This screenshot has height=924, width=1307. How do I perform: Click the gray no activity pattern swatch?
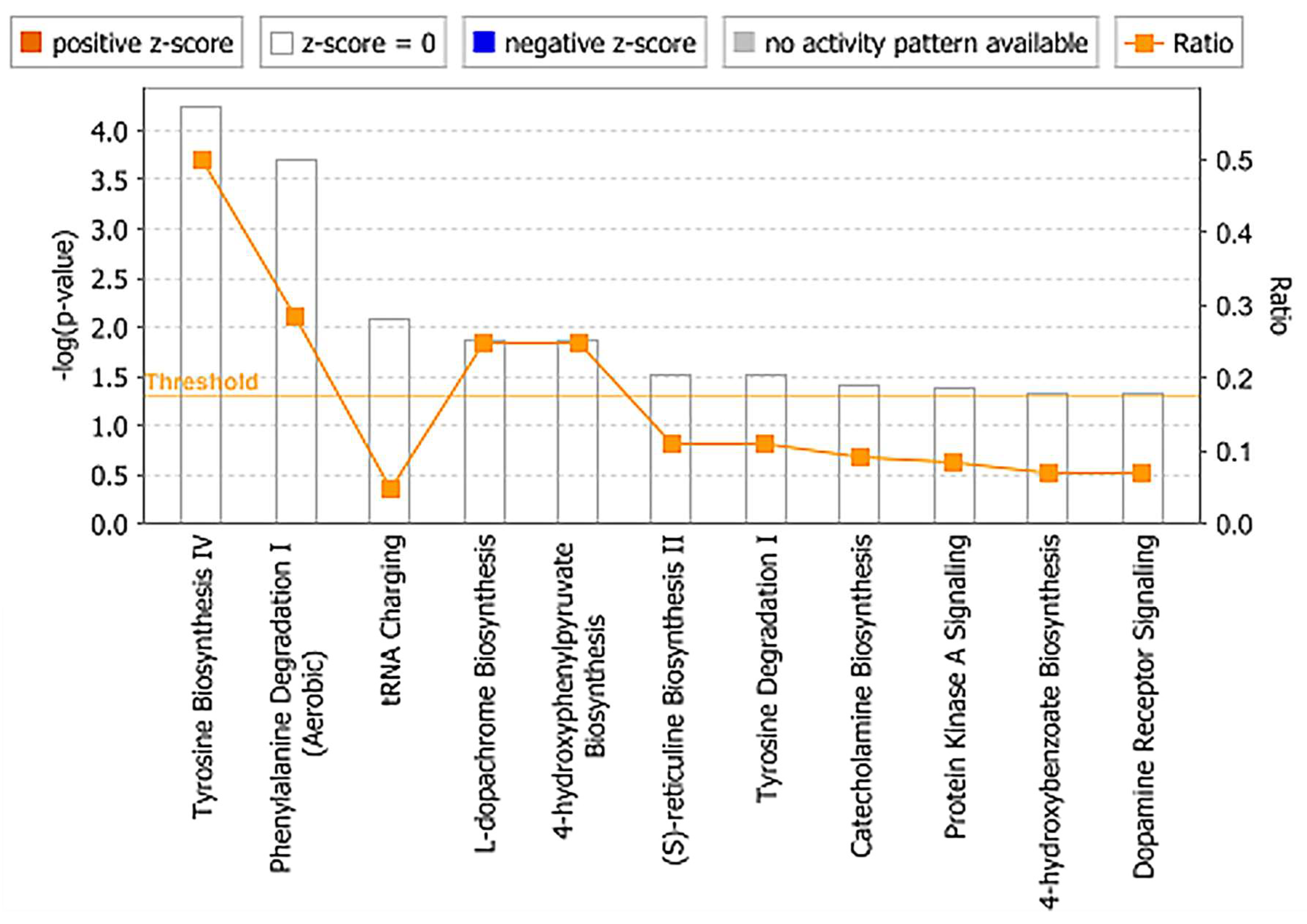[744, 43]
